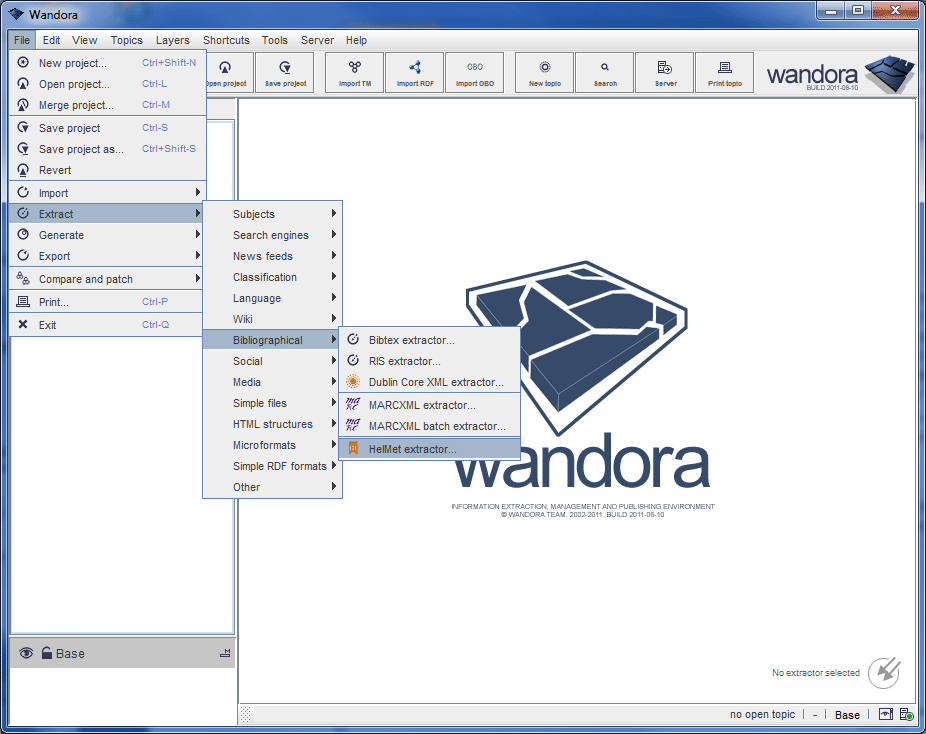Click the Base label in status bar
Image resolution: width=926 pixels, height=734 pixels.
847,715
